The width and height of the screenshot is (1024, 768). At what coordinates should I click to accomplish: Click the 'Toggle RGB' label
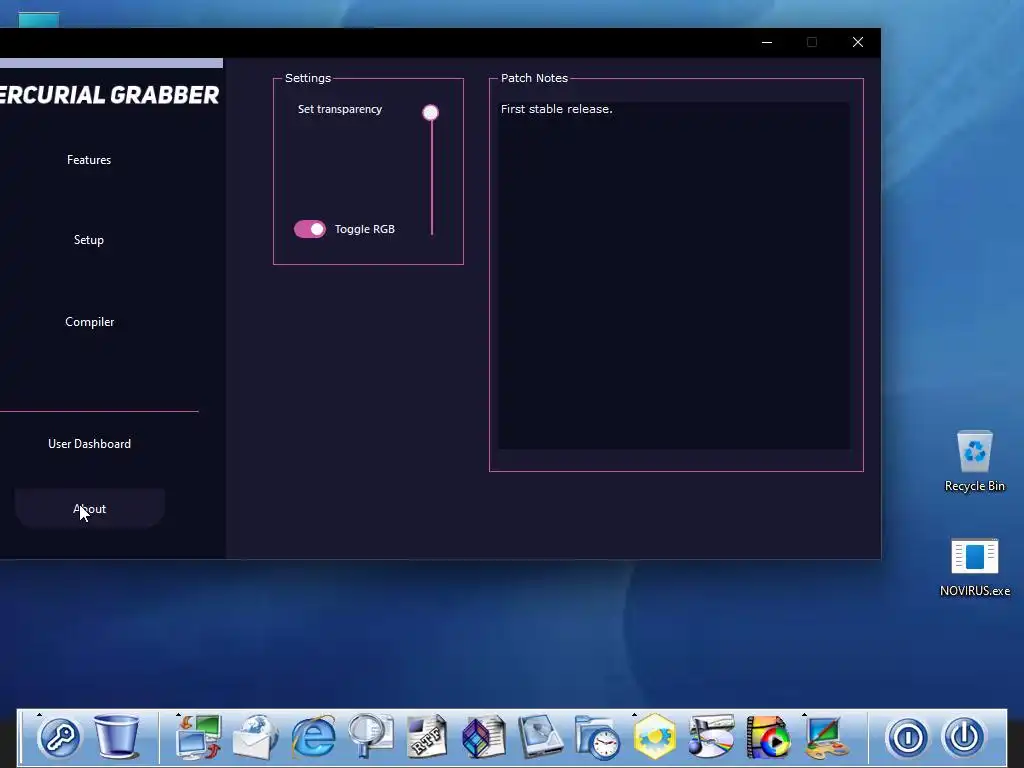click(364, 229)
